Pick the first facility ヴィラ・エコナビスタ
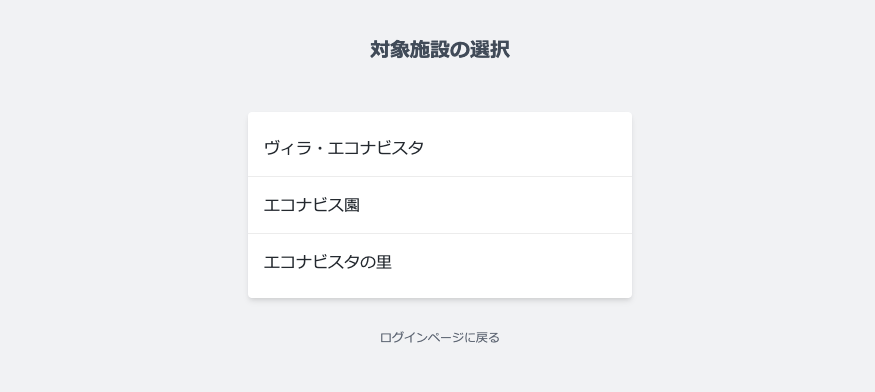 [x=440, y=148]
